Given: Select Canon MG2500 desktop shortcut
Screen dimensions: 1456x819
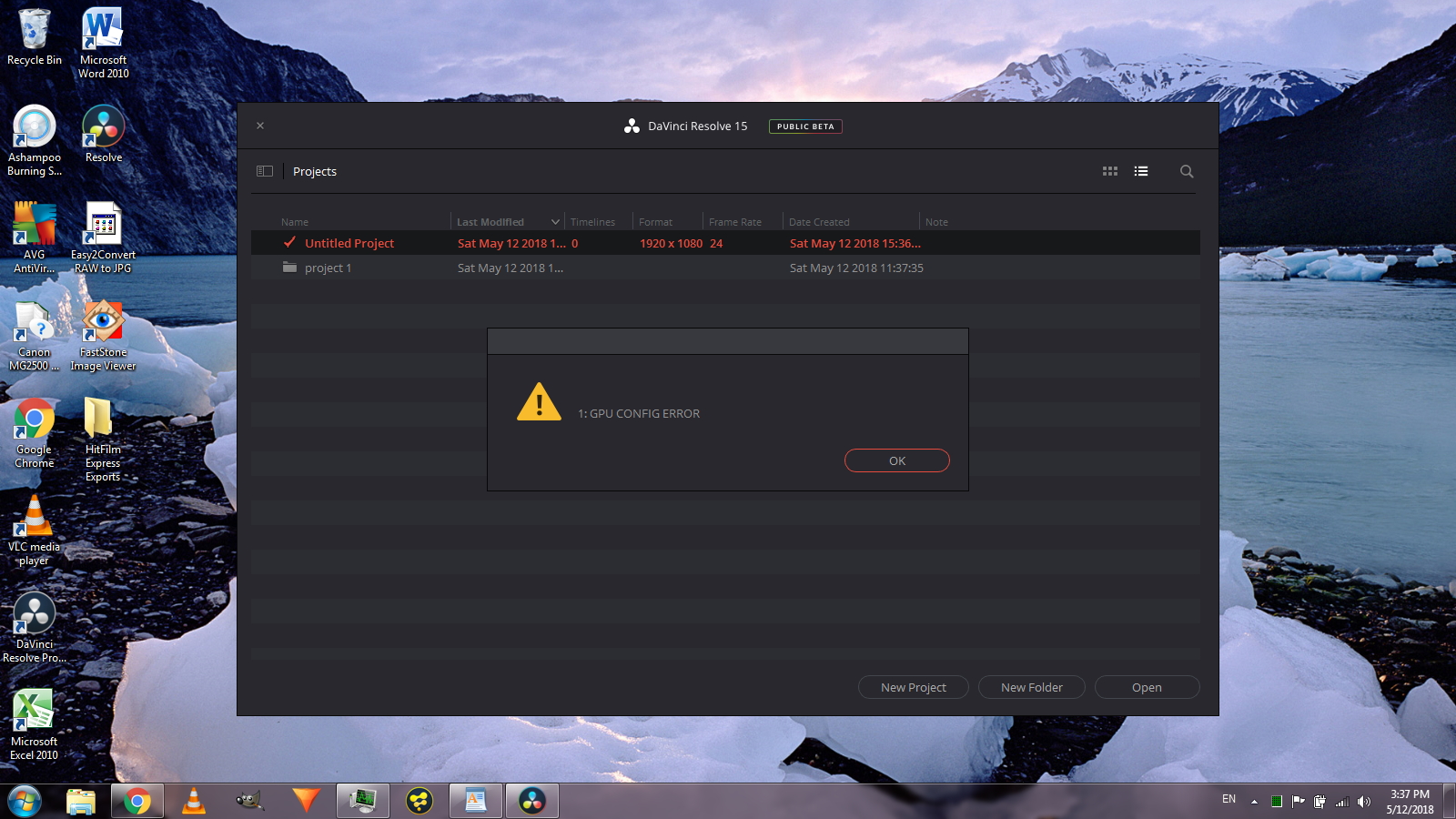Looking at the screenshot, I should pyautogui.click(x=35, y=335).
